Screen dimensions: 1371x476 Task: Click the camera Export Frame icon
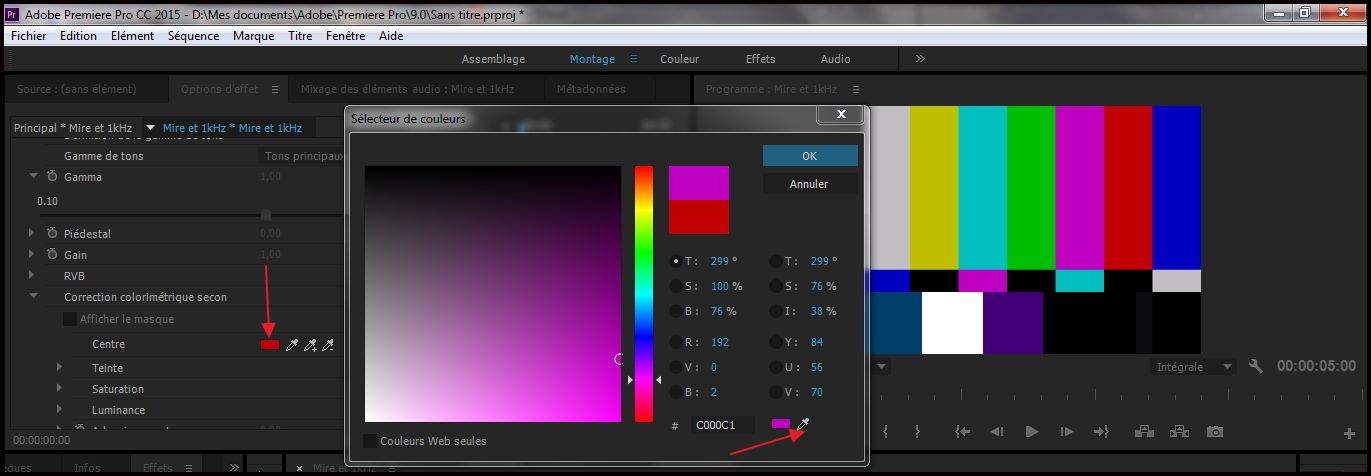[1214, 432]
